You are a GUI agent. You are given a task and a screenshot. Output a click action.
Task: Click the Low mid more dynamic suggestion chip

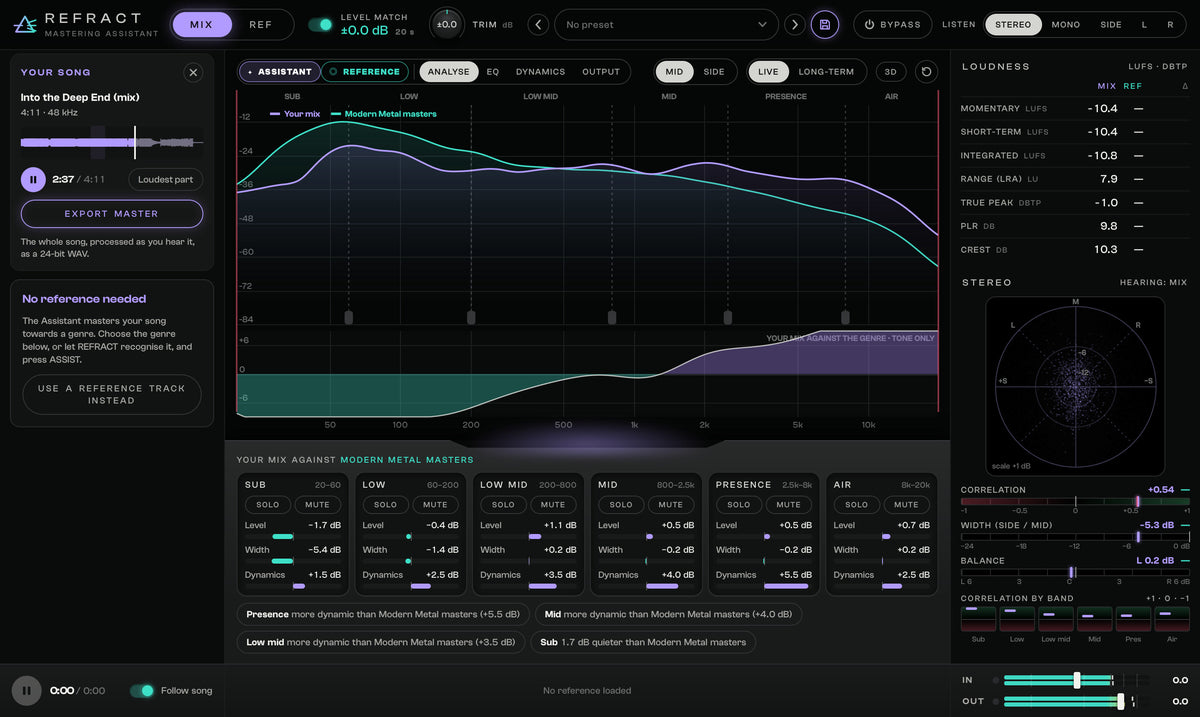(x=380, y=642)
